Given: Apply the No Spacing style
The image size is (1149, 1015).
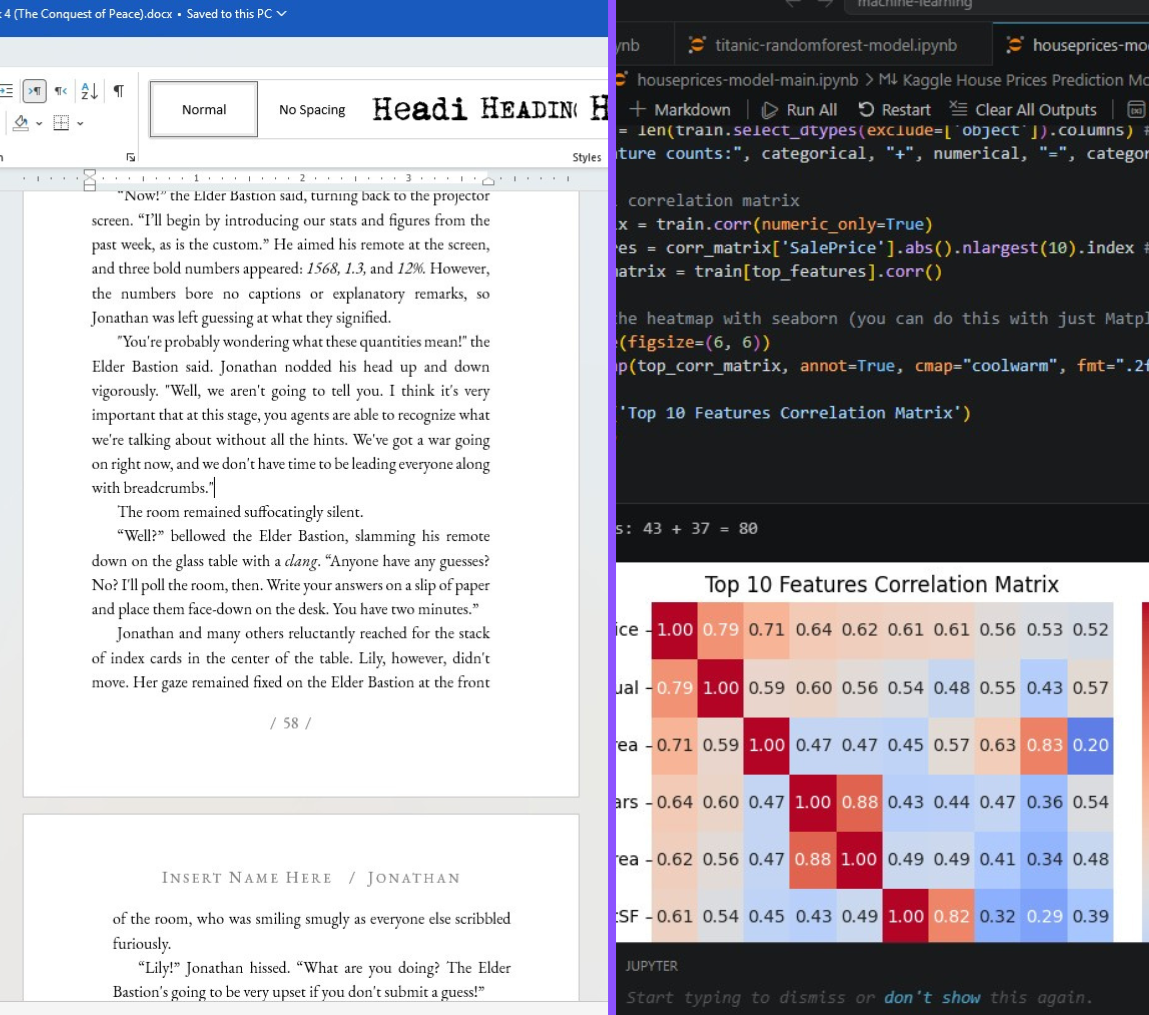Looking at the screenshot, I should tap(311, 109).
